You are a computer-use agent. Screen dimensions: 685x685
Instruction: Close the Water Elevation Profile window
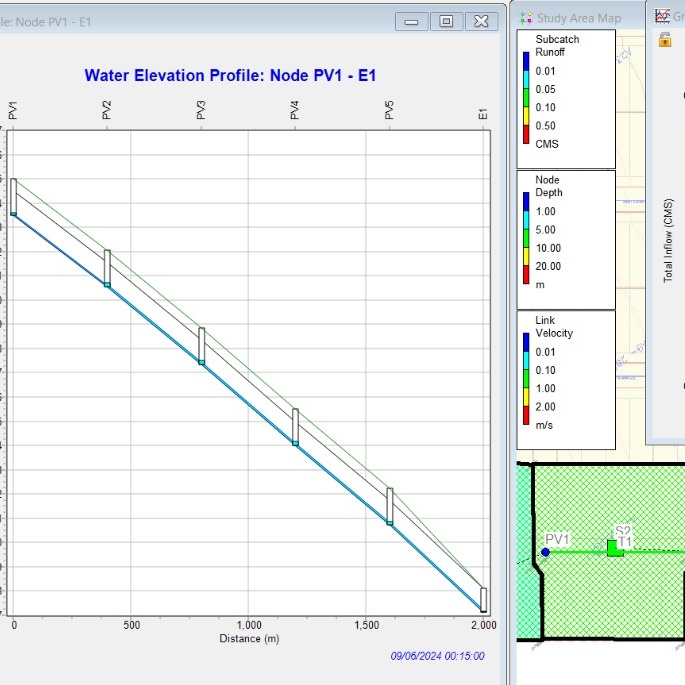click(x=481, y=21)
